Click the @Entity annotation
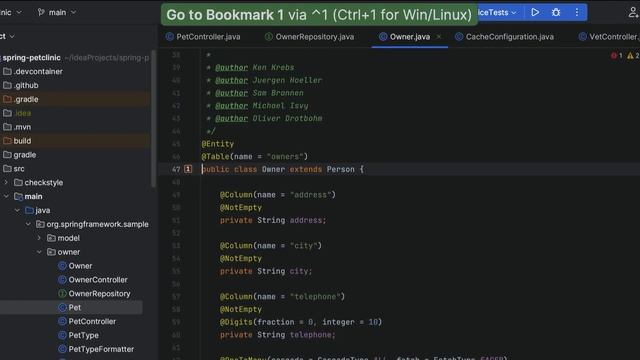Screen dimensions: 640x360 pyautogui.click(x=218, y=144)
